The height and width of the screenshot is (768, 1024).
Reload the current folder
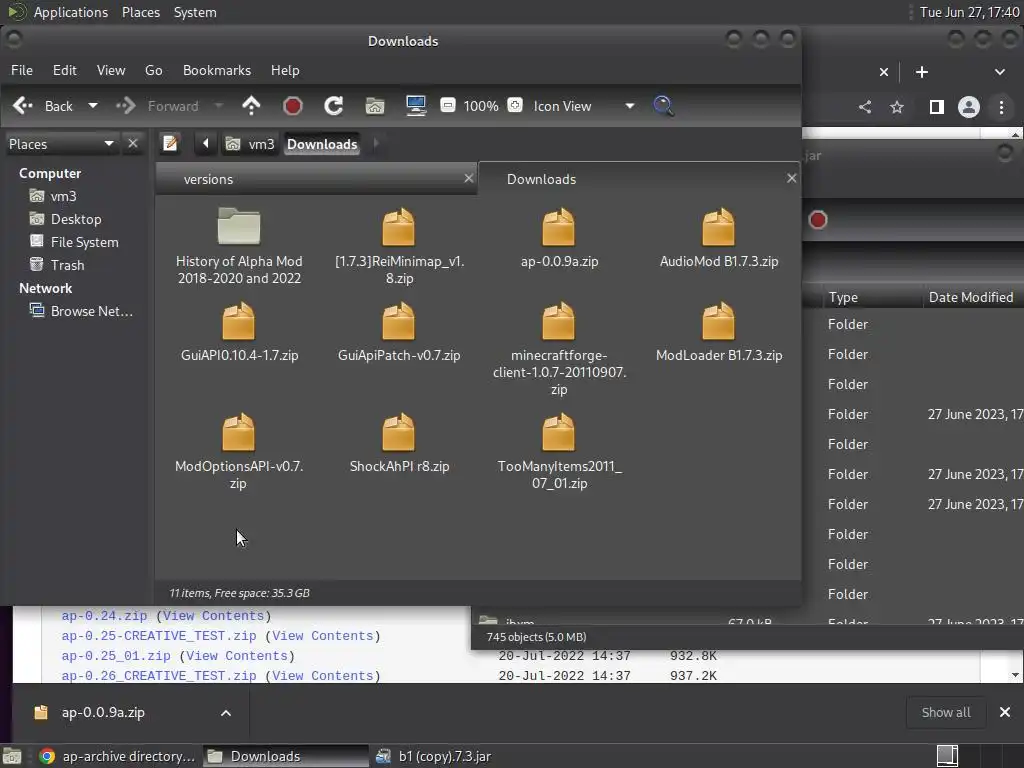(334, 106)
